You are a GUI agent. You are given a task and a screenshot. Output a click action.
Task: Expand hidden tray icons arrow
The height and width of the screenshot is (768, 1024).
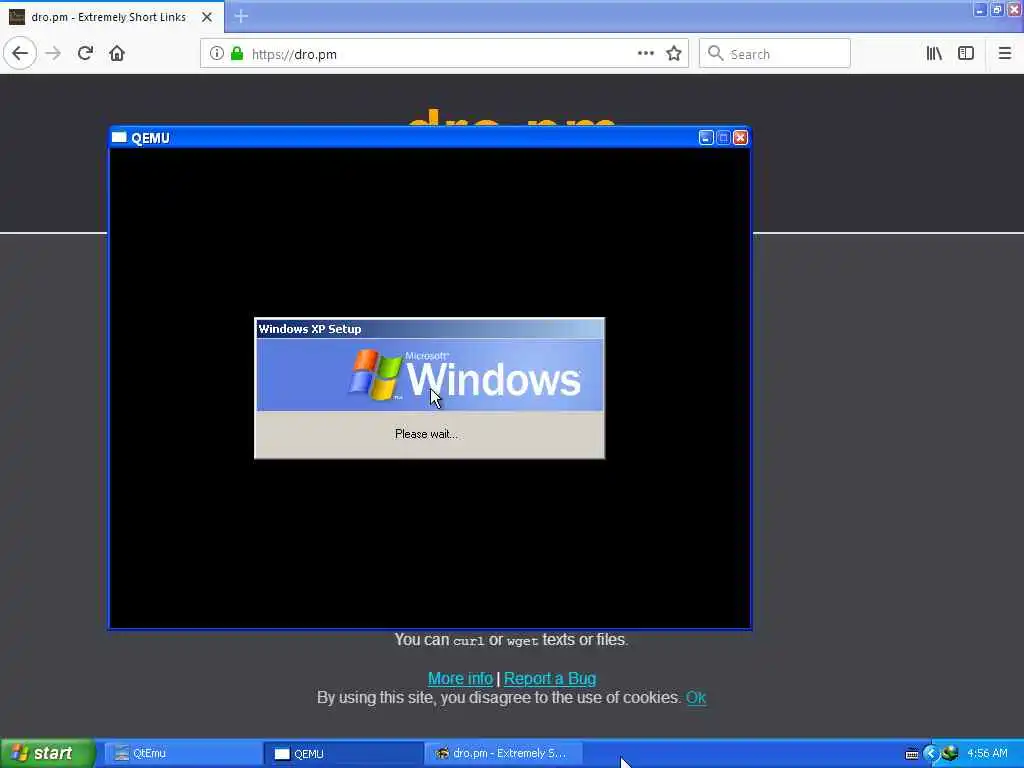click(931, 754)
